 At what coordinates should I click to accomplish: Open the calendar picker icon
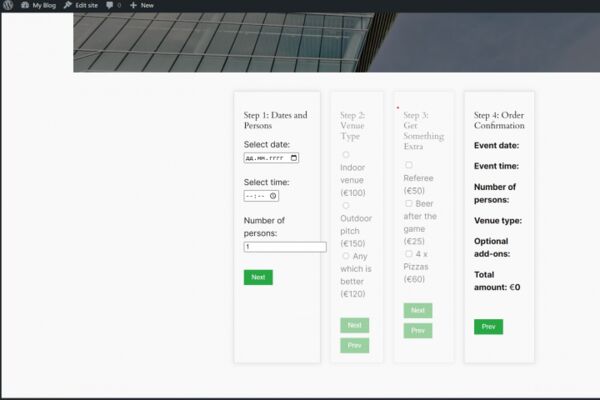294,158
